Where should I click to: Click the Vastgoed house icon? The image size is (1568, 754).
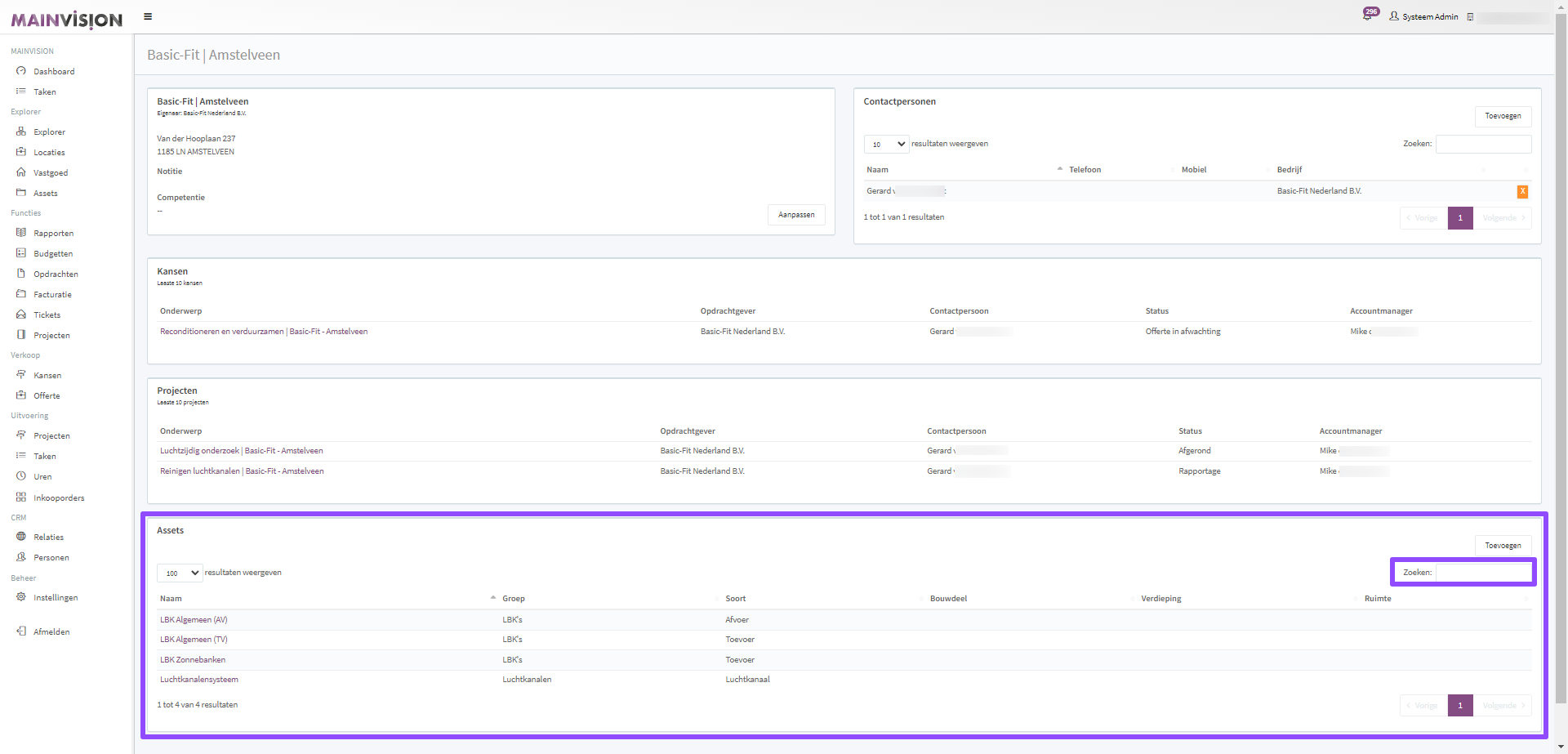coord(21,172)
